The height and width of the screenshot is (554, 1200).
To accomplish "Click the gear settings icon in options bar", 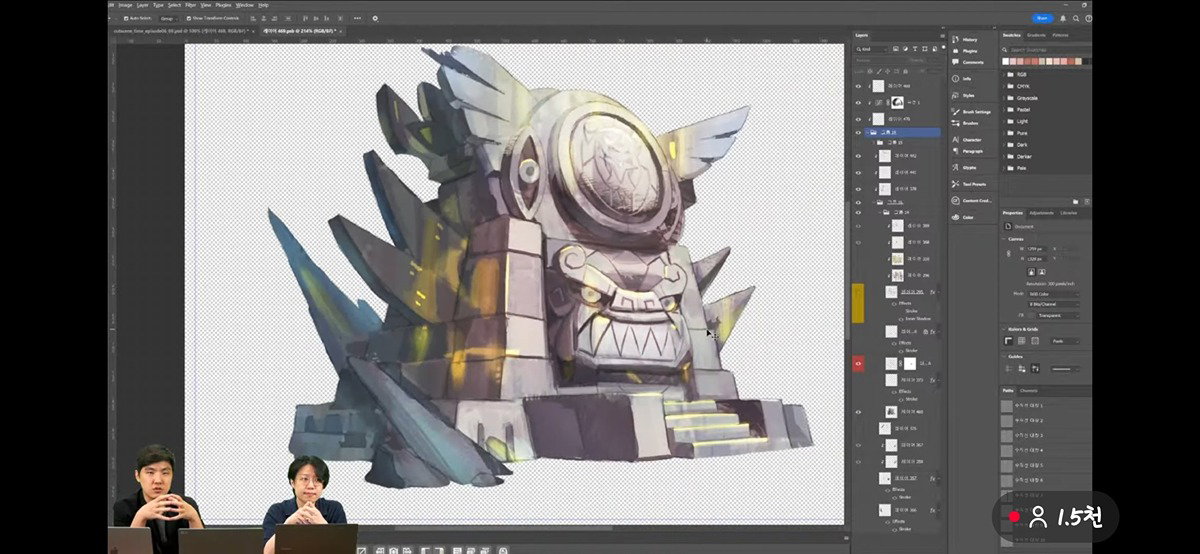I will 375,18.
